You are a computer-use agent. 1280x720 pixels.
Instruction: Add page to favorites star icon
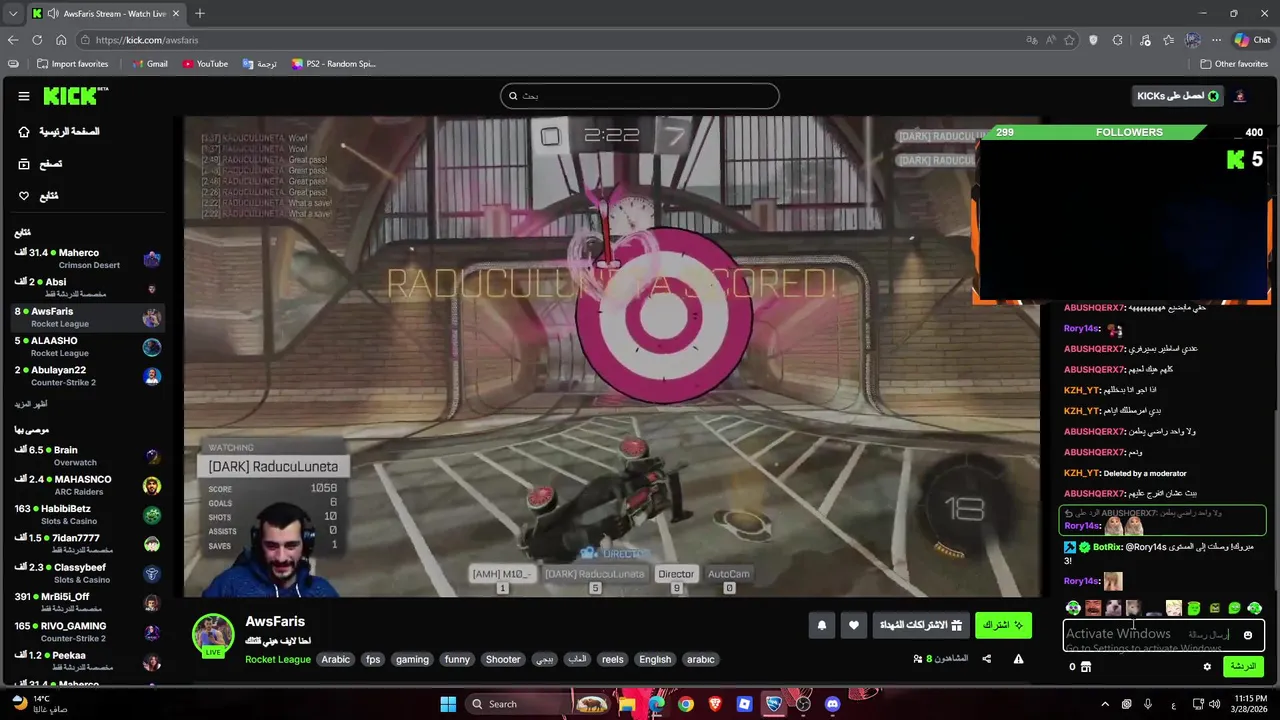[1069, 40]
